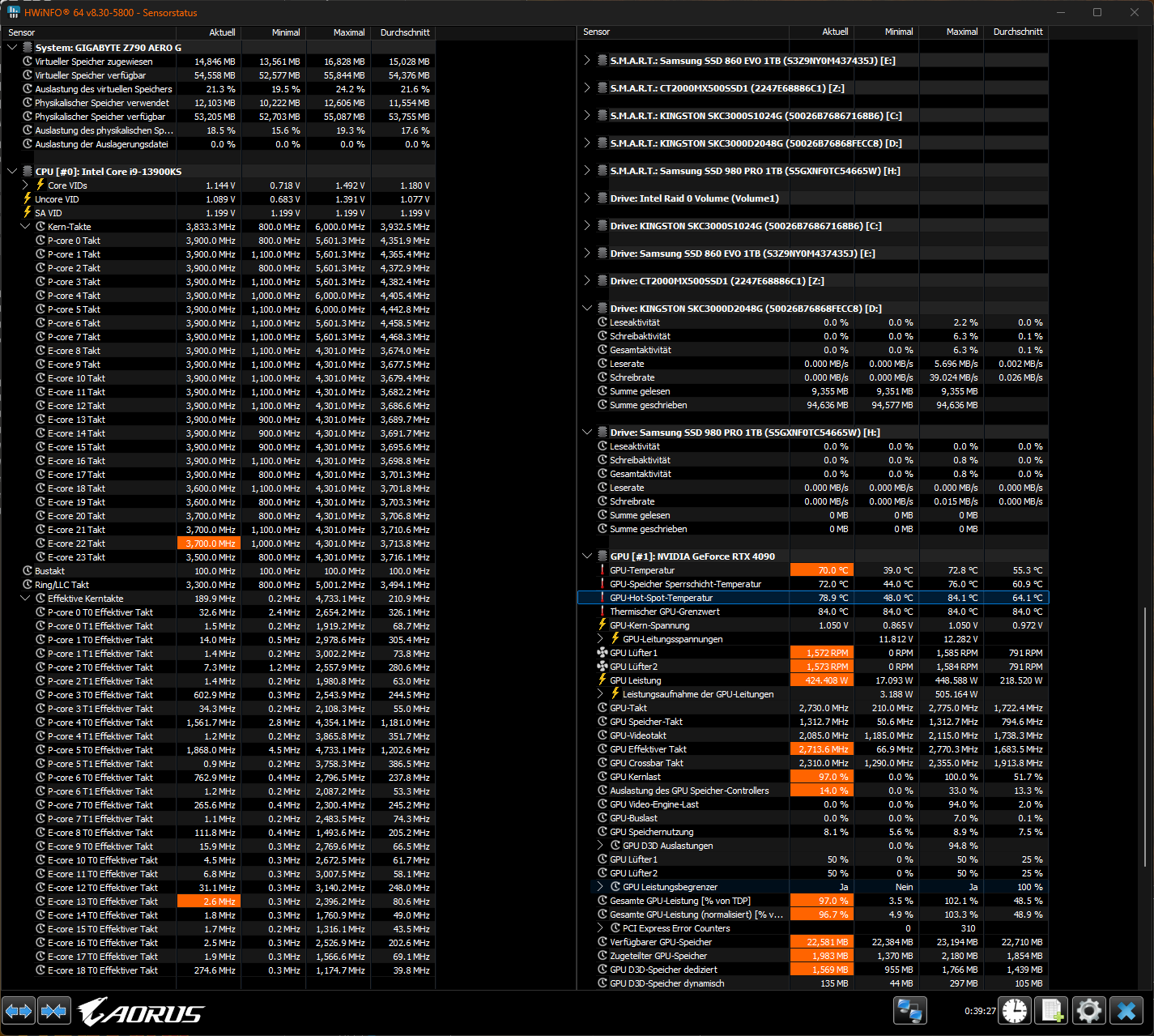Expand the GPU Leistungsbegrenzer group
The height and width of the screenshot is (1036, 1154).
coord(600,887)
